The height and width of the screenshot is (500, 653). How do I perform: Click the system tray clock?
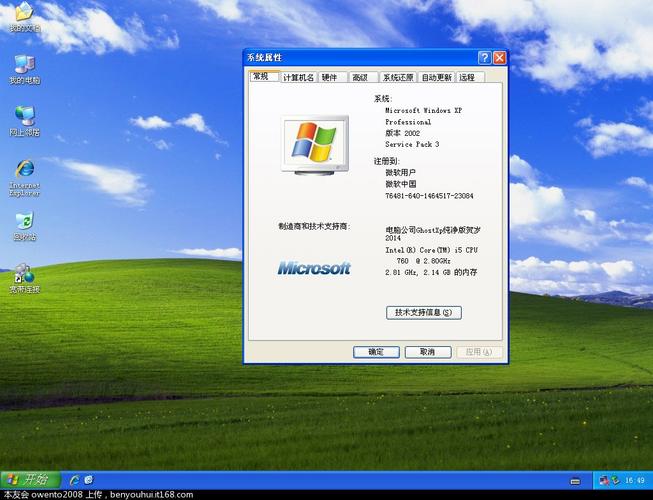635,480
